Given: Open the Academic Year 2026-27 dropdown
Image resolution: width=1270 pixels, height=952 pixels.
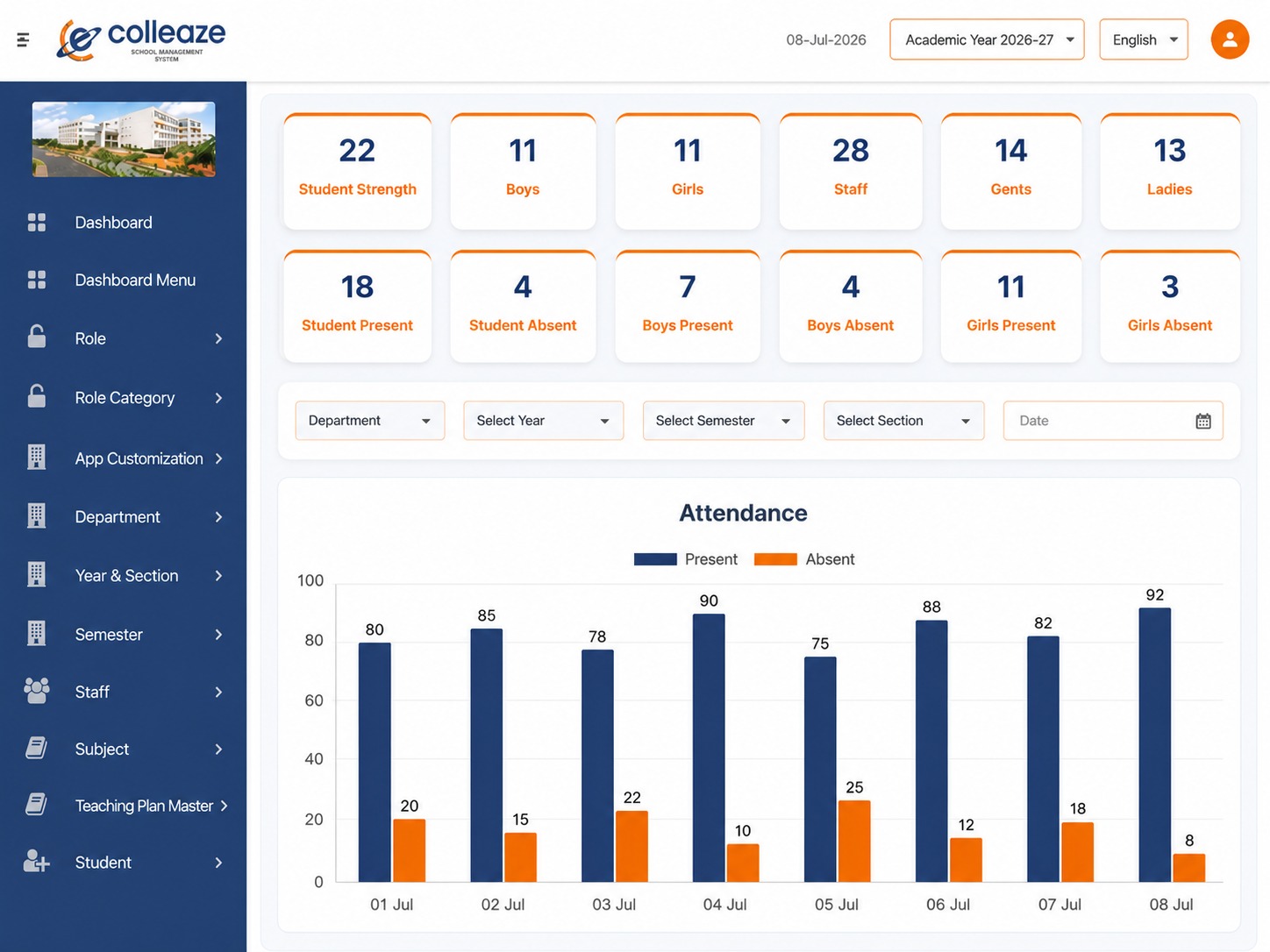Looking at the screenshot, I should coord(987,39).
